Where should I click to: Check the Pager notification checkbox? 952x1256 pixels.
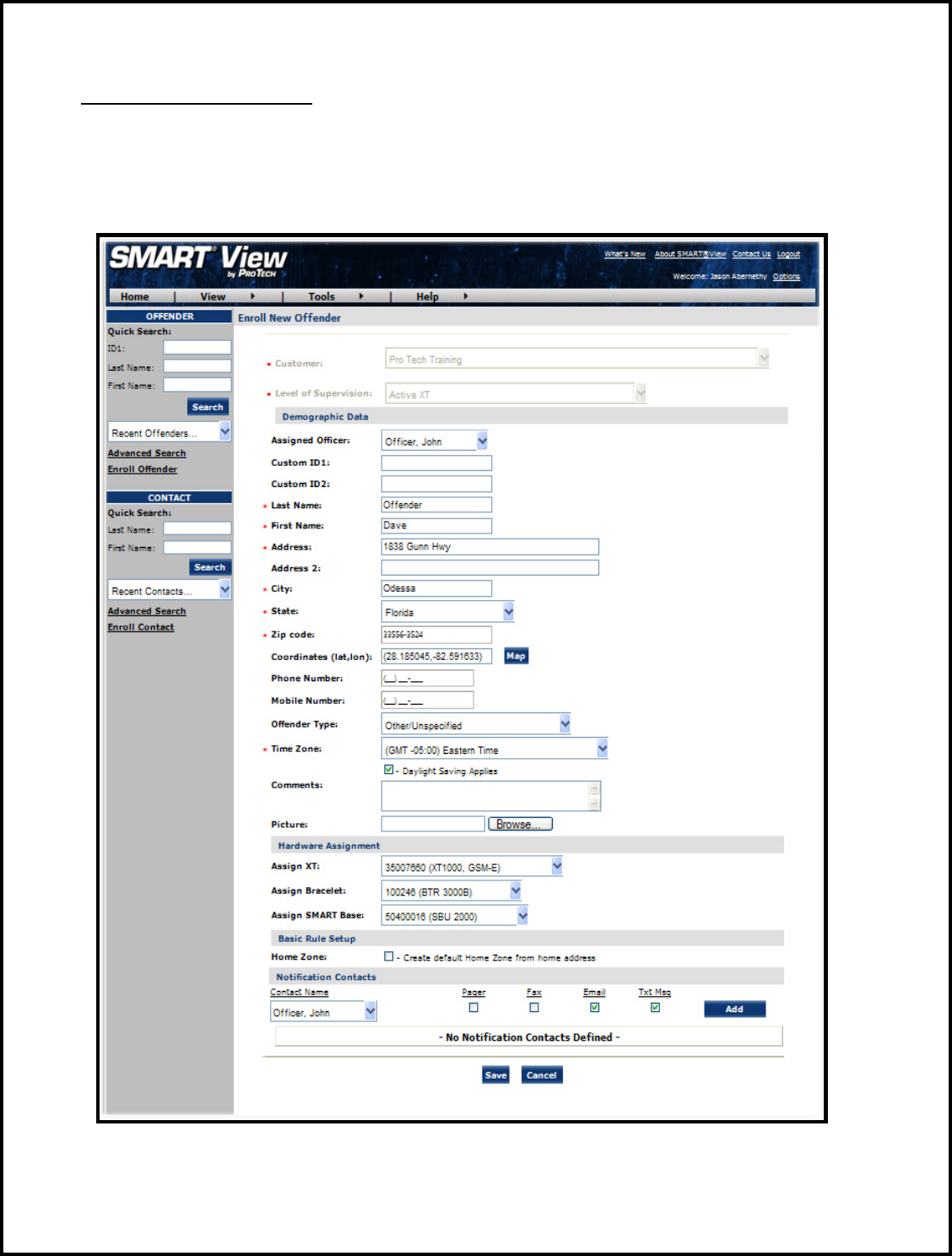point(473,1007)
